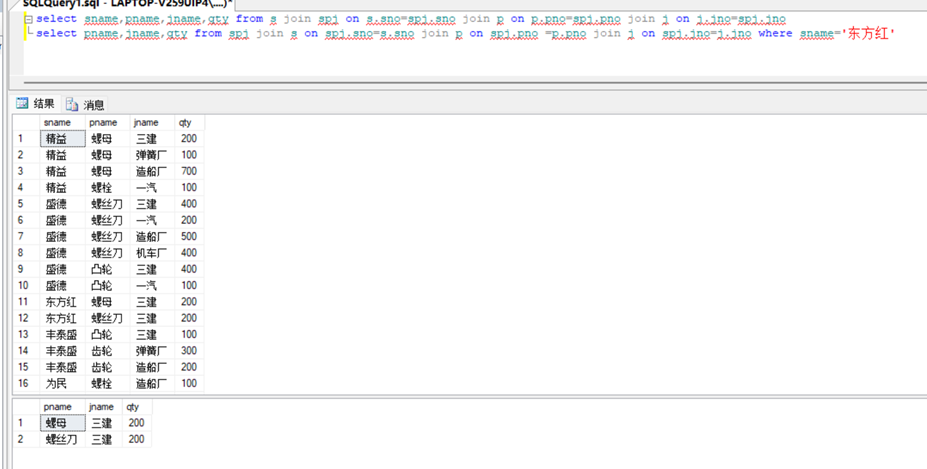Click the where keyword in second query
The width and height of the screenshot is (927, 469).
(x=775, y=34)
